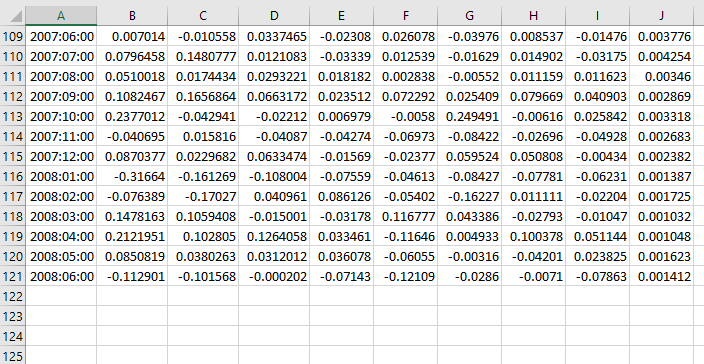Select value 0.003776 in column J

tap(661, 36)
